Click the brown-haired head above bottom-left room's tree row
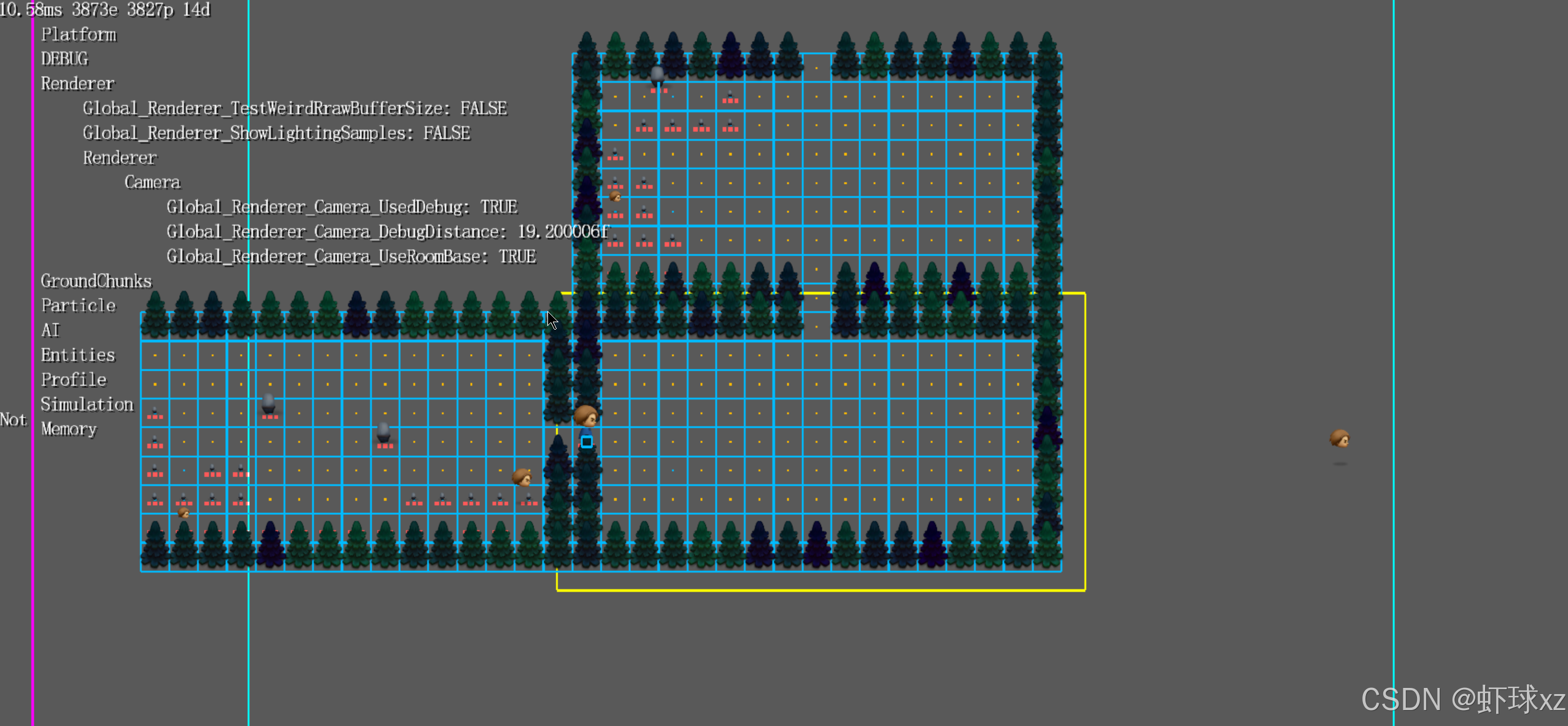The image size is (1568, 726). tap(522, 477)
